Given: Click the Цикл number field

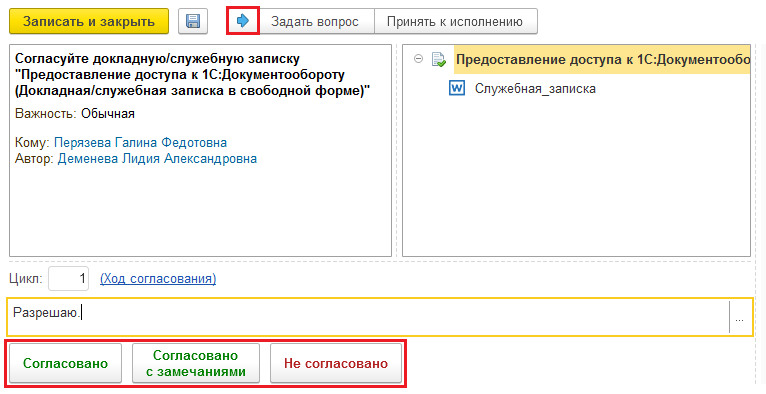Looking at the screenshot, I should click(68, 279).
